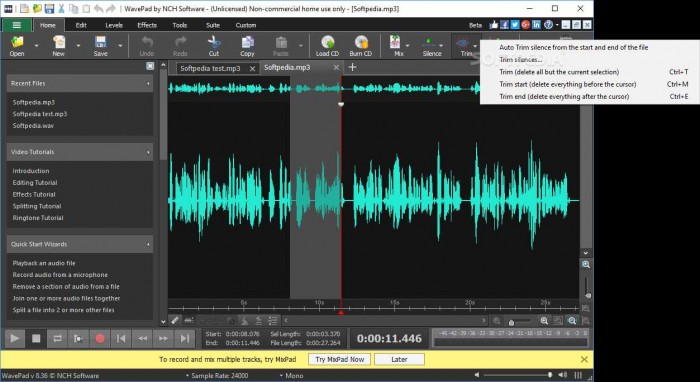The height and width of the screenshot is (382, 700).
Task: Share via the LinkedIn icon
Action: 536,25
